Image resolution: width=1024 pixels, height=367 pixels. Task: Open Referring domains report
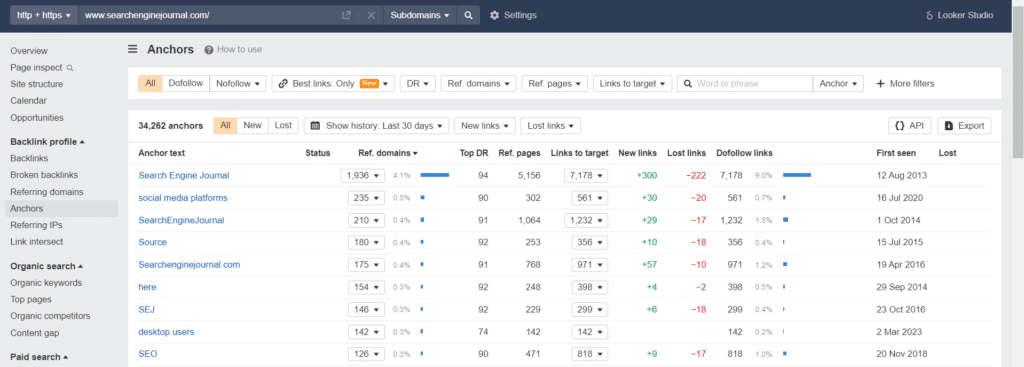46,192
